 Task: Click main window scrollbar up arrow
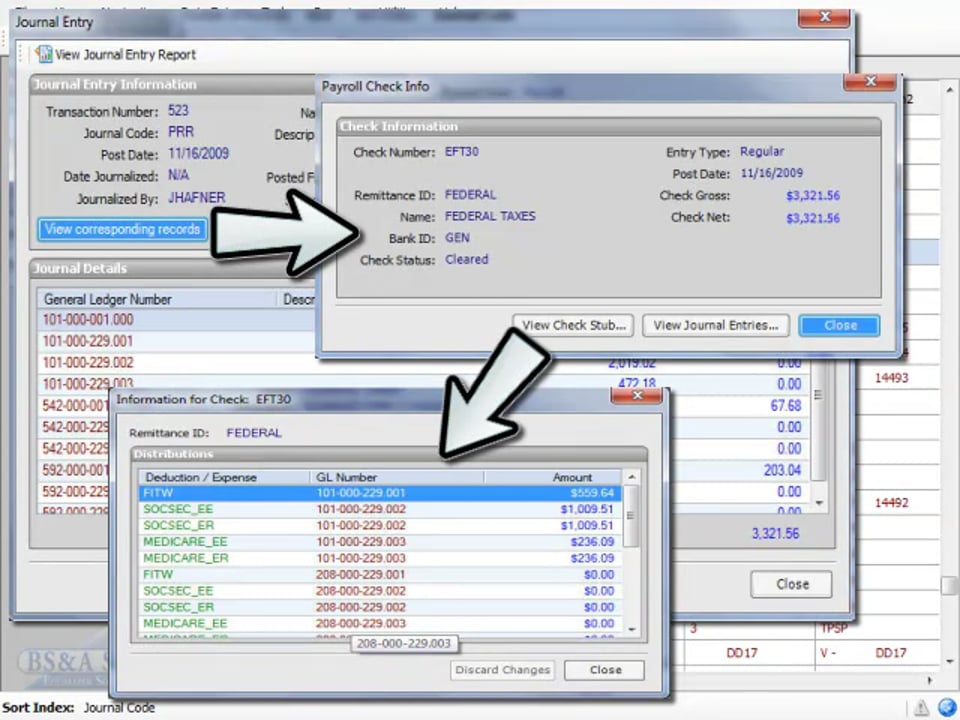point(950,90)
